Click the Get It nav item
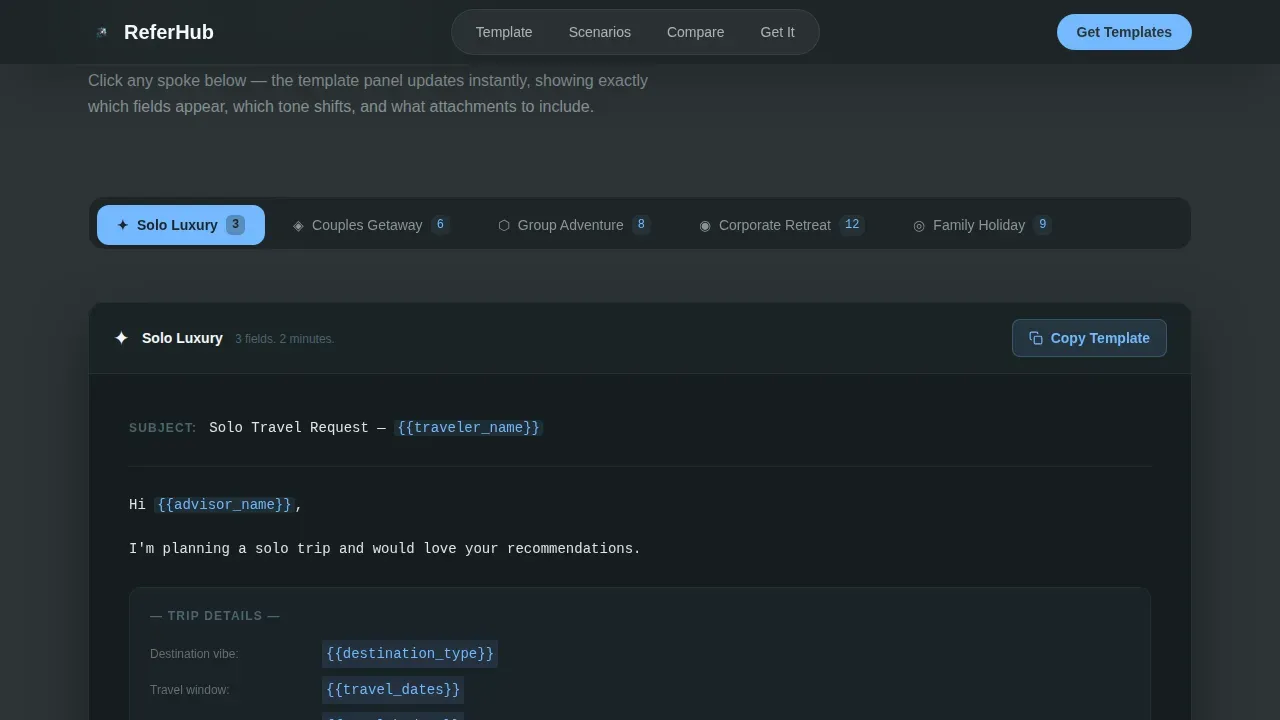1280x720 pixels. pyautogui.click(x=778, y=32)
